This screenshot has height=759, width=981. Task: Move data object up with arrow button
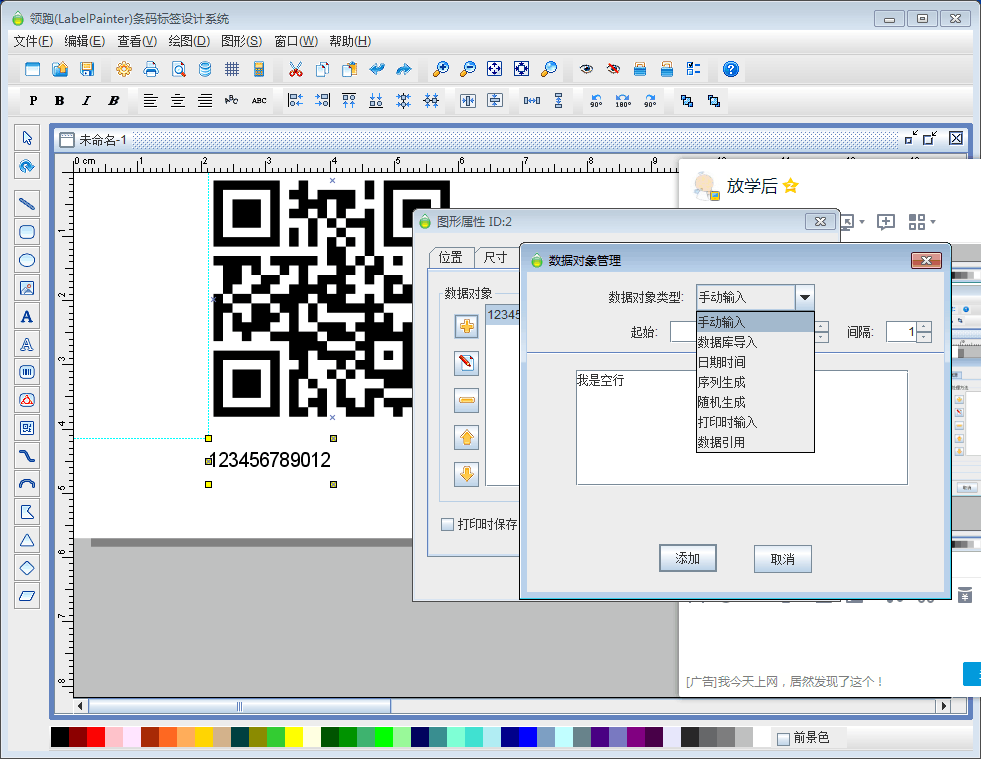click(467, 437)
